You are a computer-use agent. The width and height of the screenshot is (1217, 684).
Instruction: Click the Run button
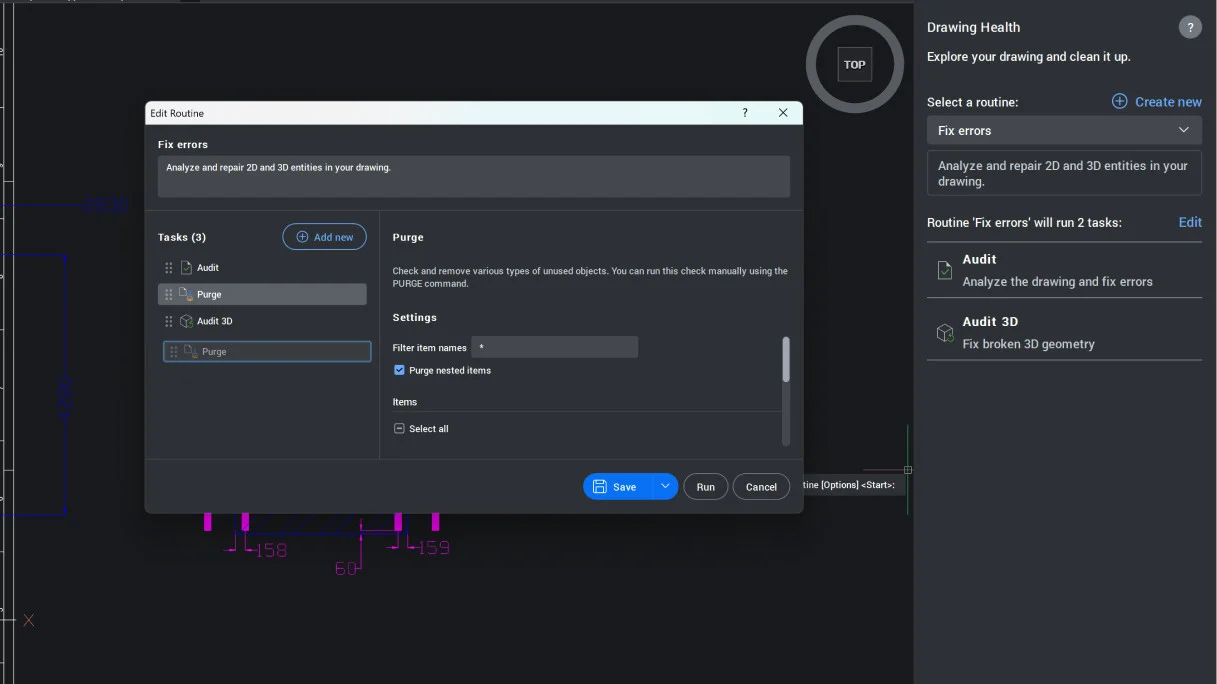706,487
